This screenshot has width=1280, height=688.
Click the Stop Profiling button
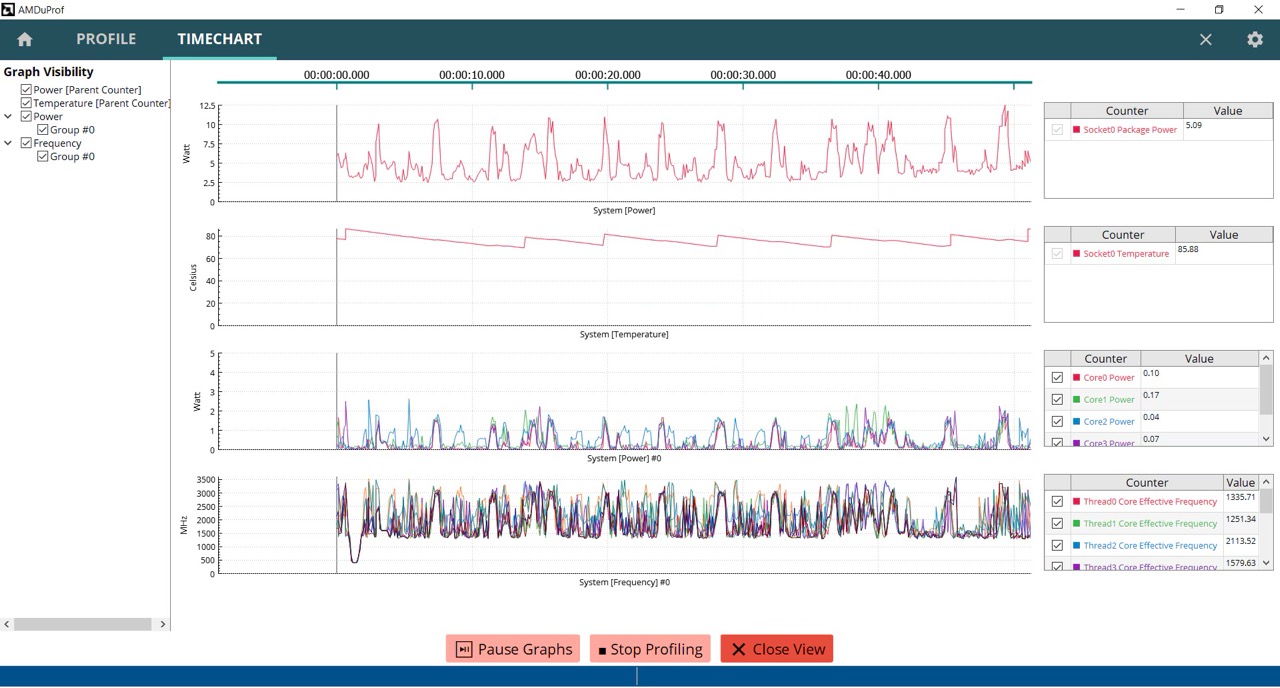(x=650, y=650)
